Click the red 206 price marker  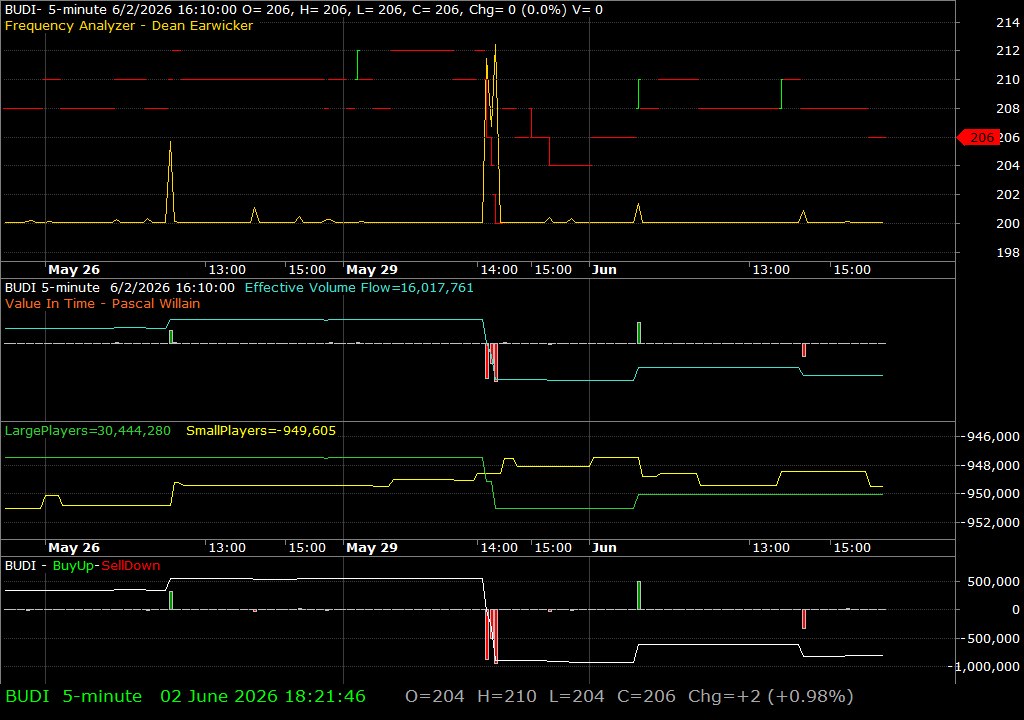(978, 137)
